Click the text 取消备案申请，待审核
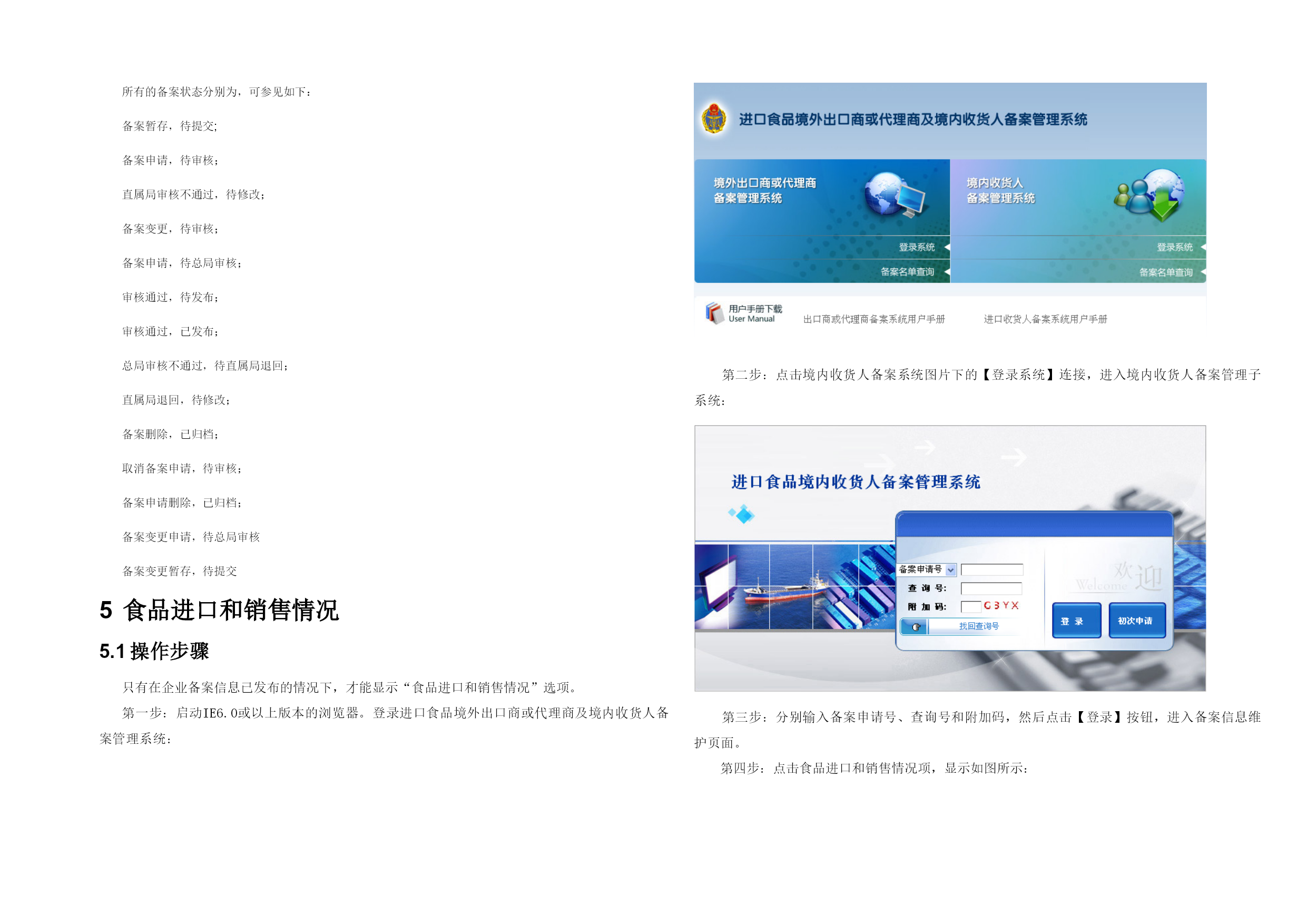 [x=182, y=468]
